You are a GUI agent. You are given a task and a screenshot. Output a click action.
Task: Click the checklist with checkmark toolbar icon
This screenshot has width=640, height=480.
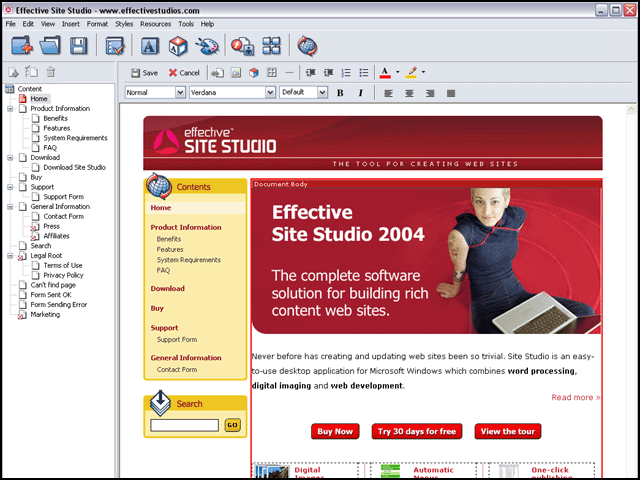click(x=115, y=46)
